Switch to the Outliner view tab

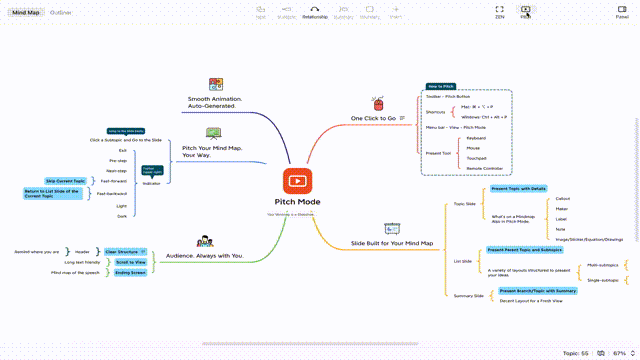(x=60, y=13)
